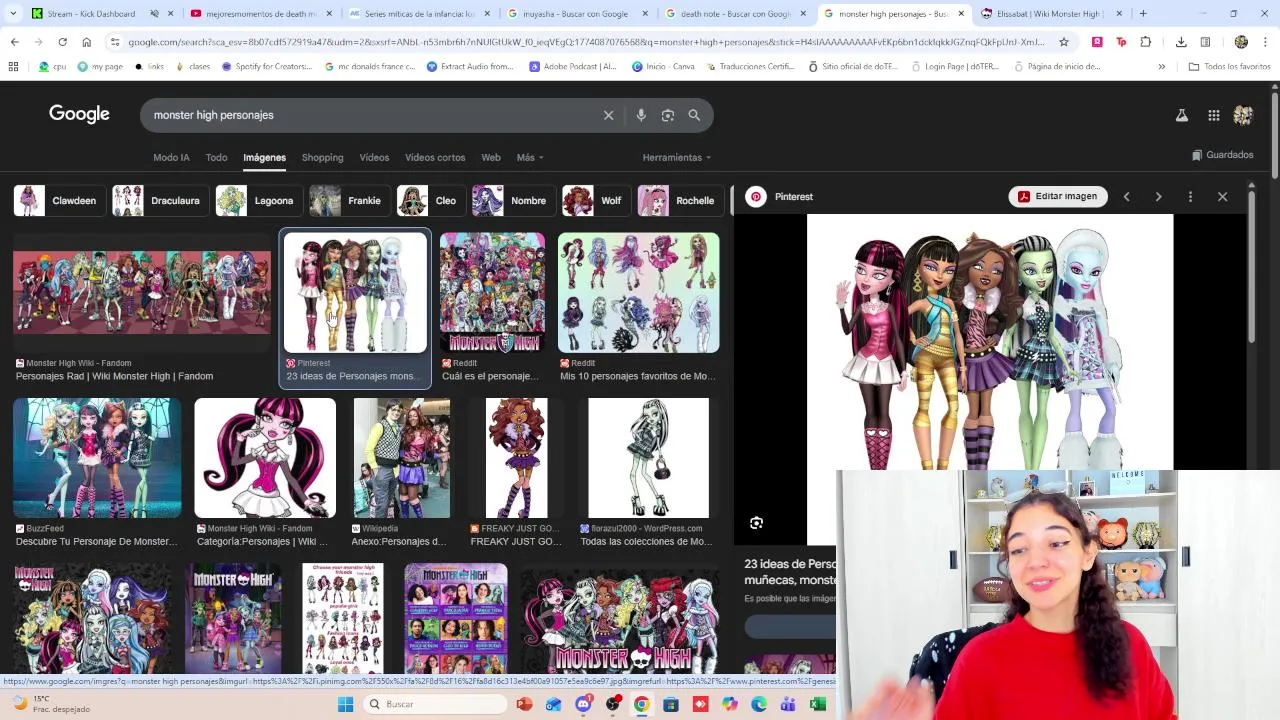Viewport: 1280px width, 720px height.
Task: Filter images by the Draculaura chip
Action: coord(160,201)
